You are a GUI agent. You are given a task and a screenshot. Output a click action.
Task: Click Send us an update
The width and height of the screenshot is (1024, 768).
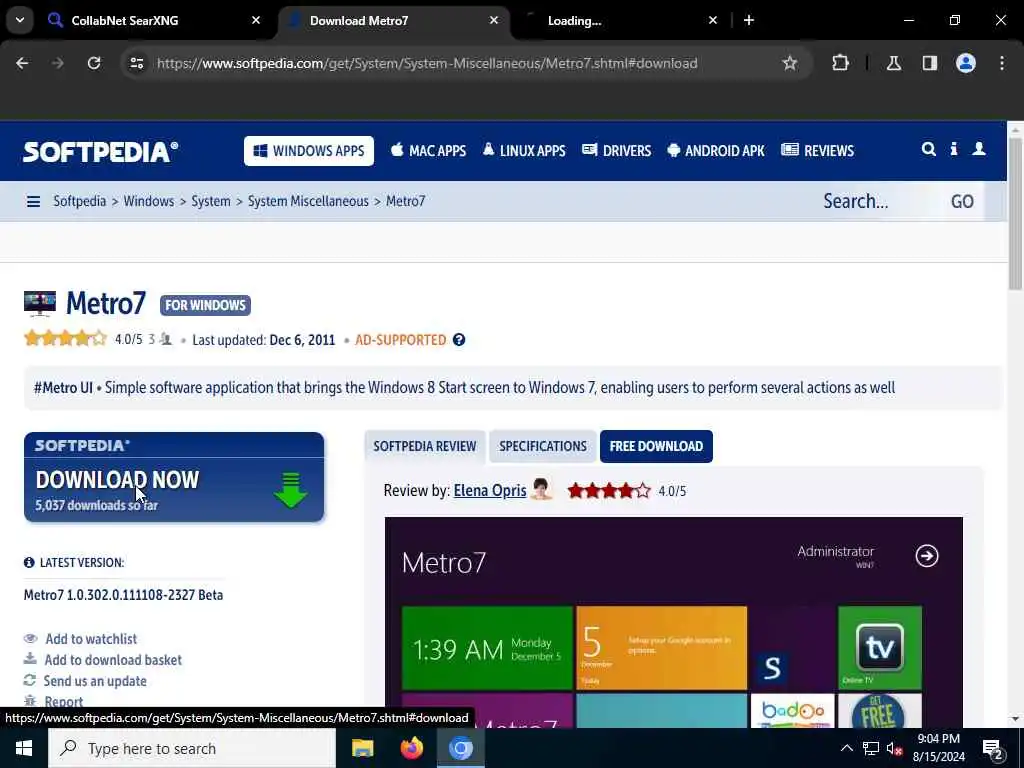click(x=95, y=680)
